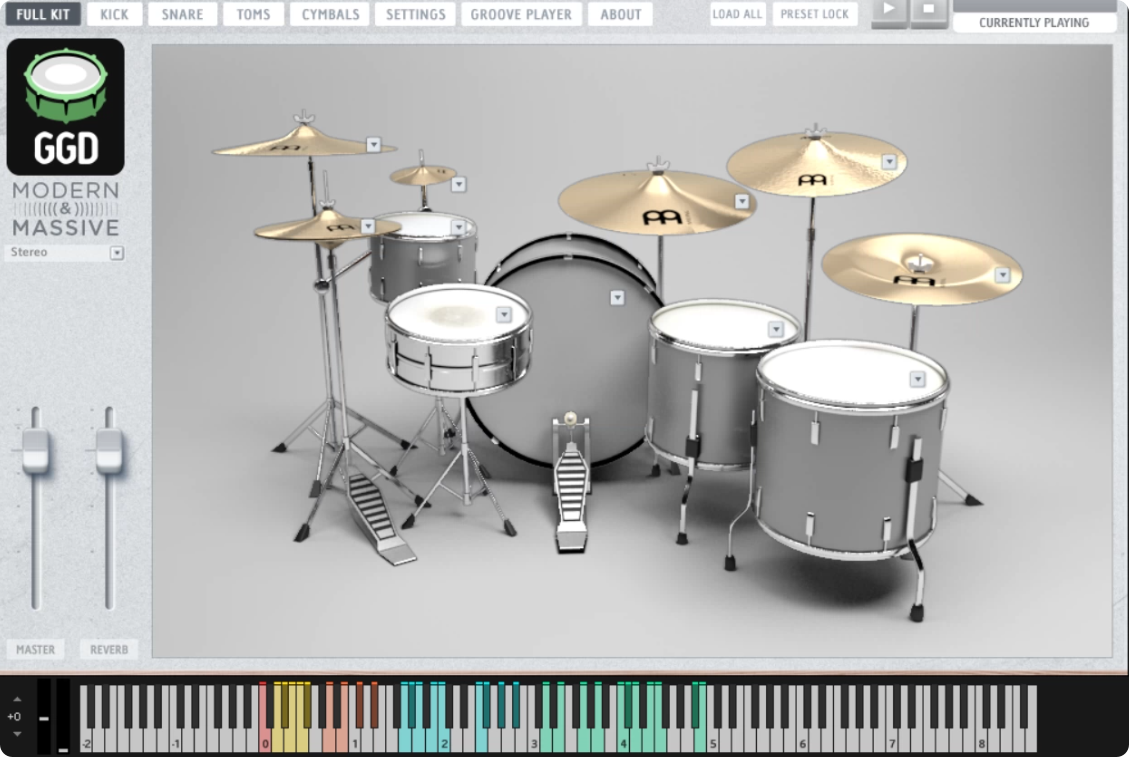Open the hi-hat dropdown arrow
Viewport: 1129px width, 757px height.
tap(367, 226)
